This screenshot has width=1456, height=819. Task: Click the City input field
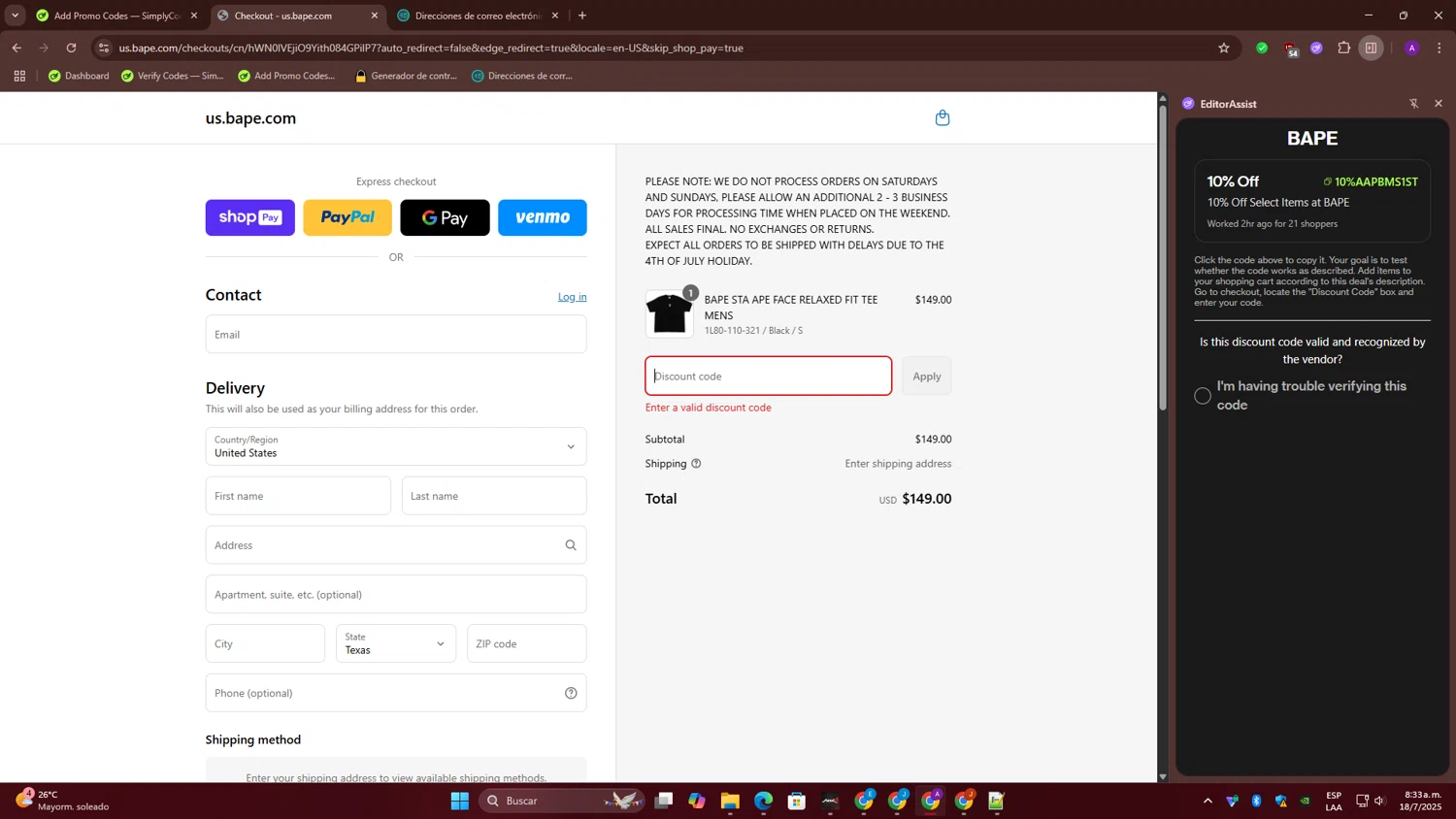point(265,643)
